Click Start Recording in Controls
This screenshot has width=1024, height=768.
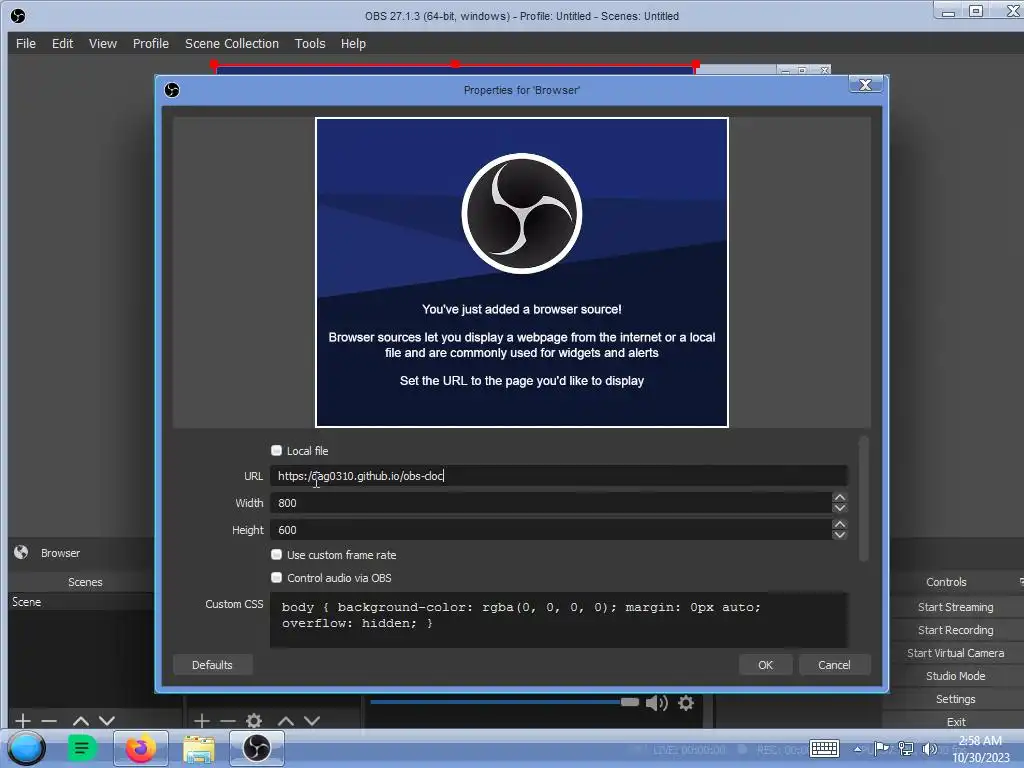tap(955, 630)
